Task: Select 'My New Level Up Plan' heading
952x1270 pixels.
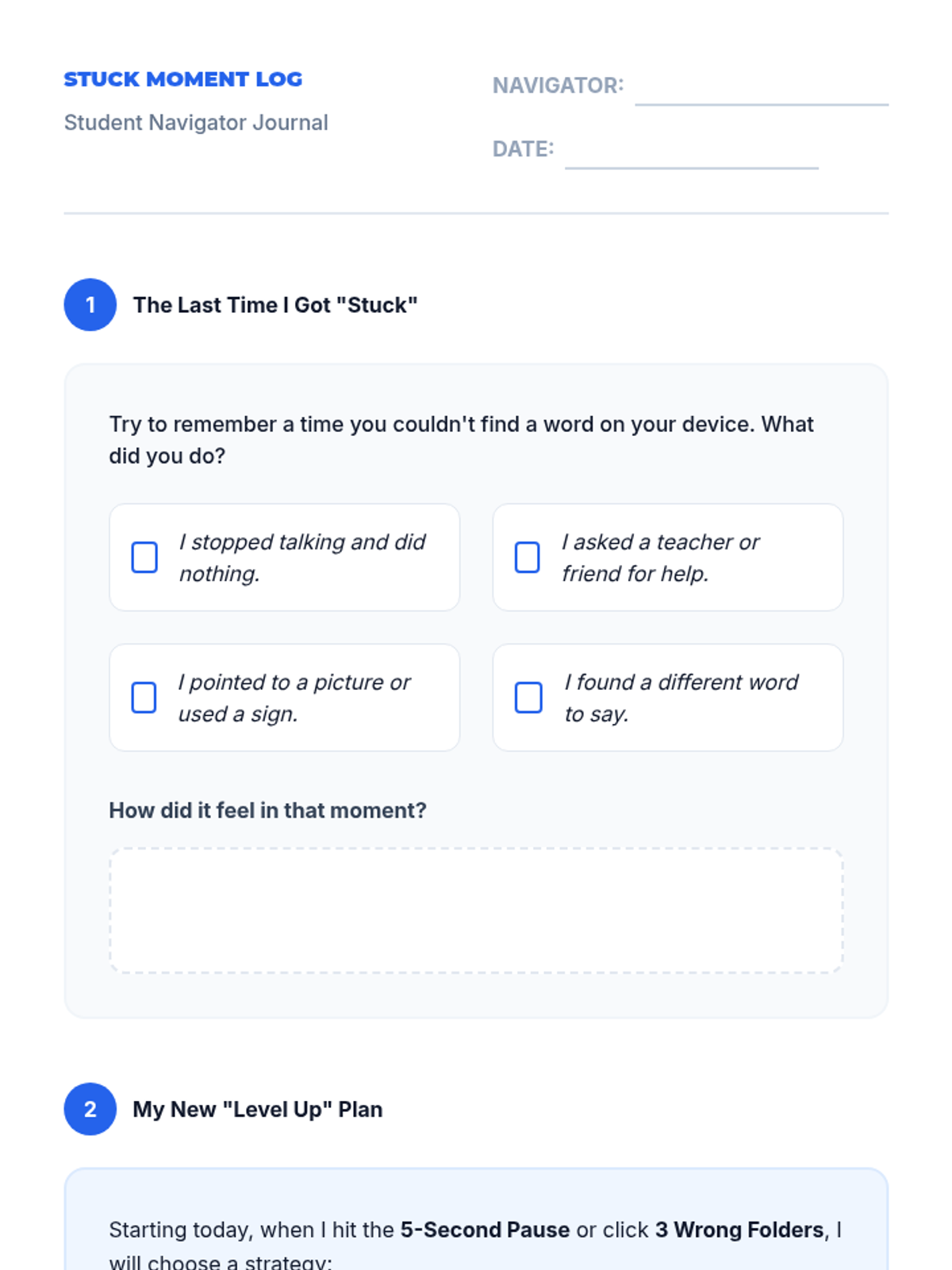Action: point(258,1110)
